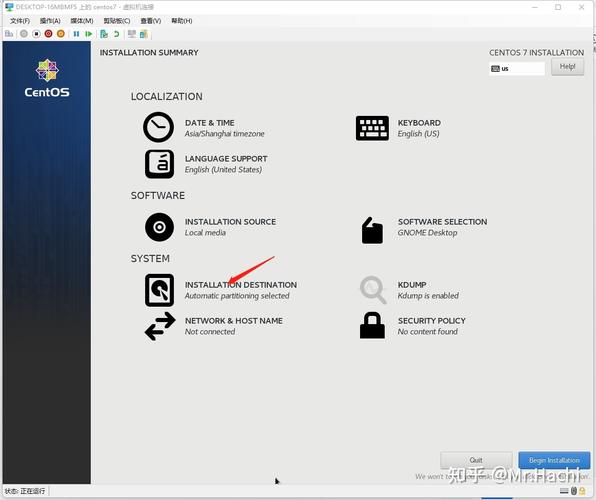Viewport: 596px width, 500px height.
Task: Click the status bar text '状态: 正在运行'
Action: coord(25,491)
